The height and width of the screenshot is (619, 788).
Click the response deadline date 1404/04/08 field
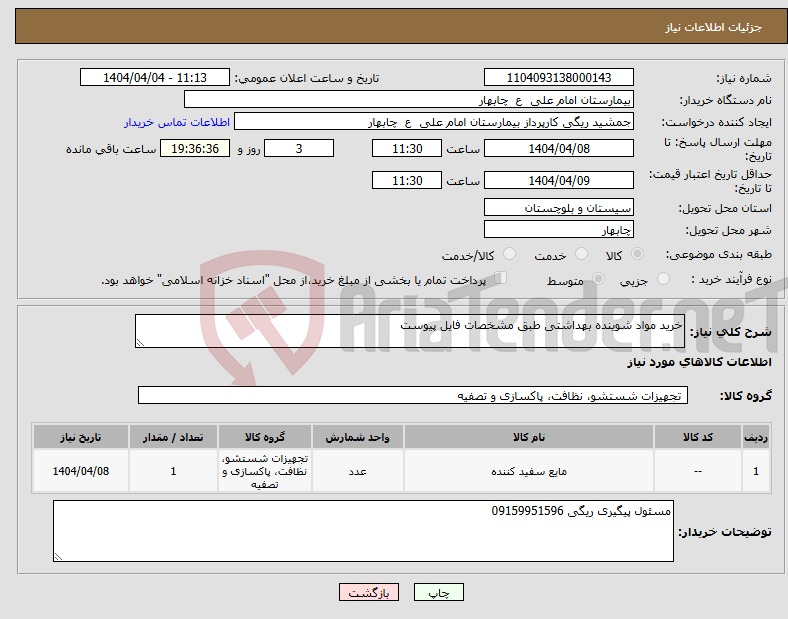559,148
